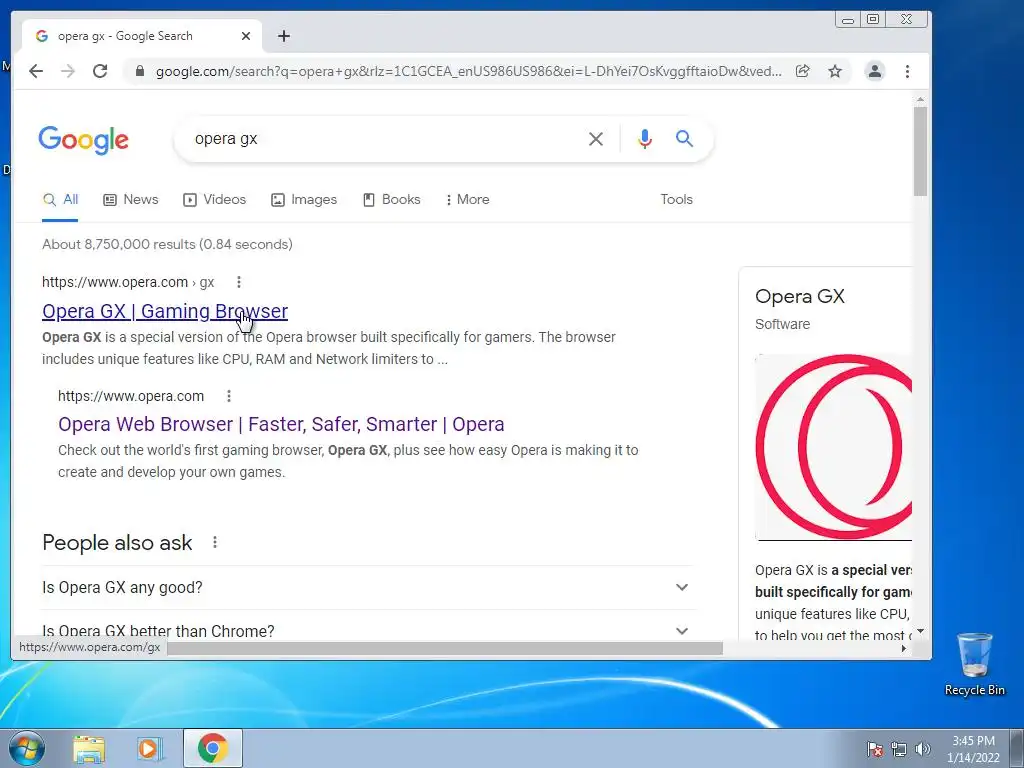Click the scrollbar up arrow
Screen dimensions: 1024x768
coord(920,100)
